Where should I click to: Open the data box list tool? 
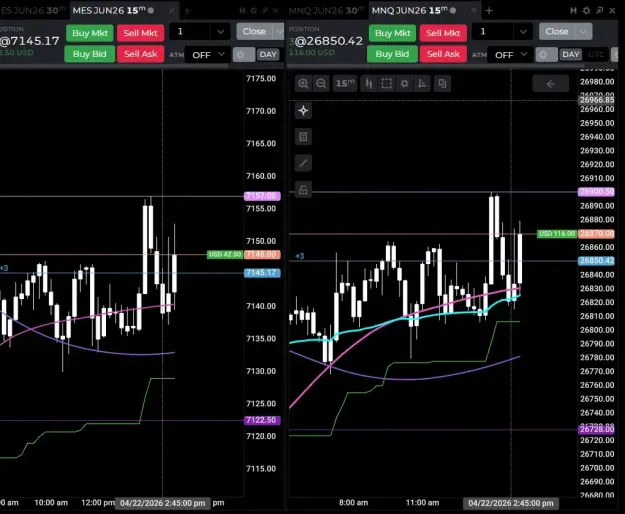tap(303, 137)
